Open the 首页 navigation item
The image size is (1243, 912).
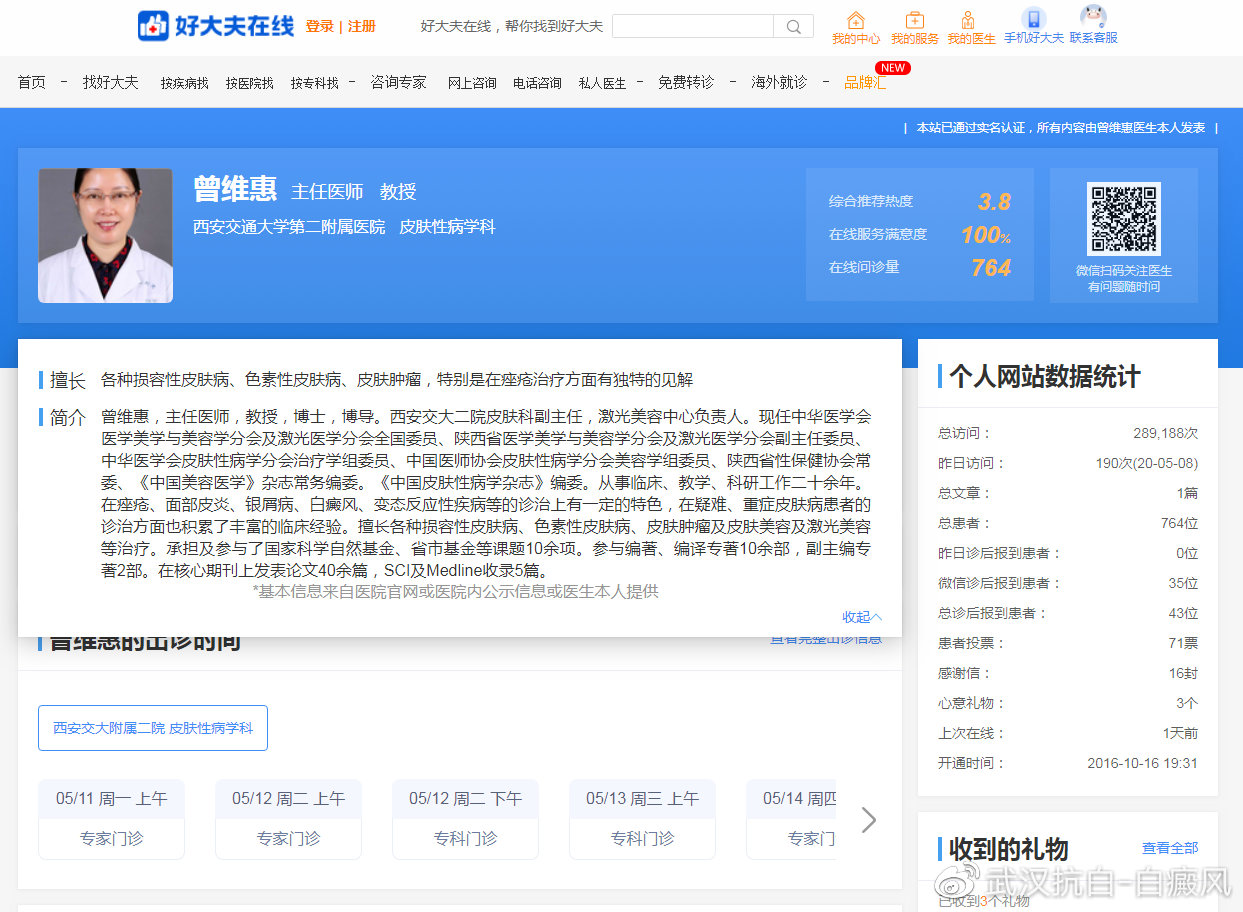(x=30, y=82)
